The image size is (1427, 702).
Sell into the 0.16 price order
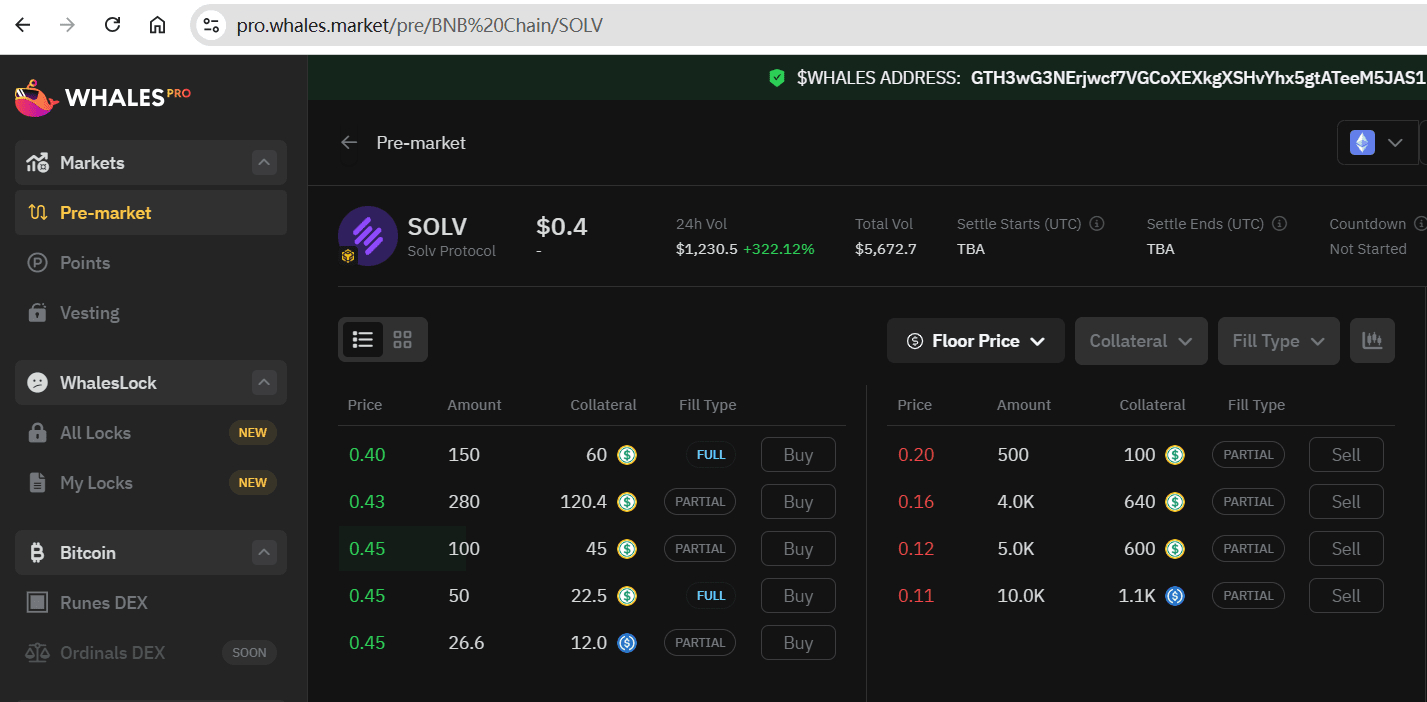click(x=1346, y=502)
